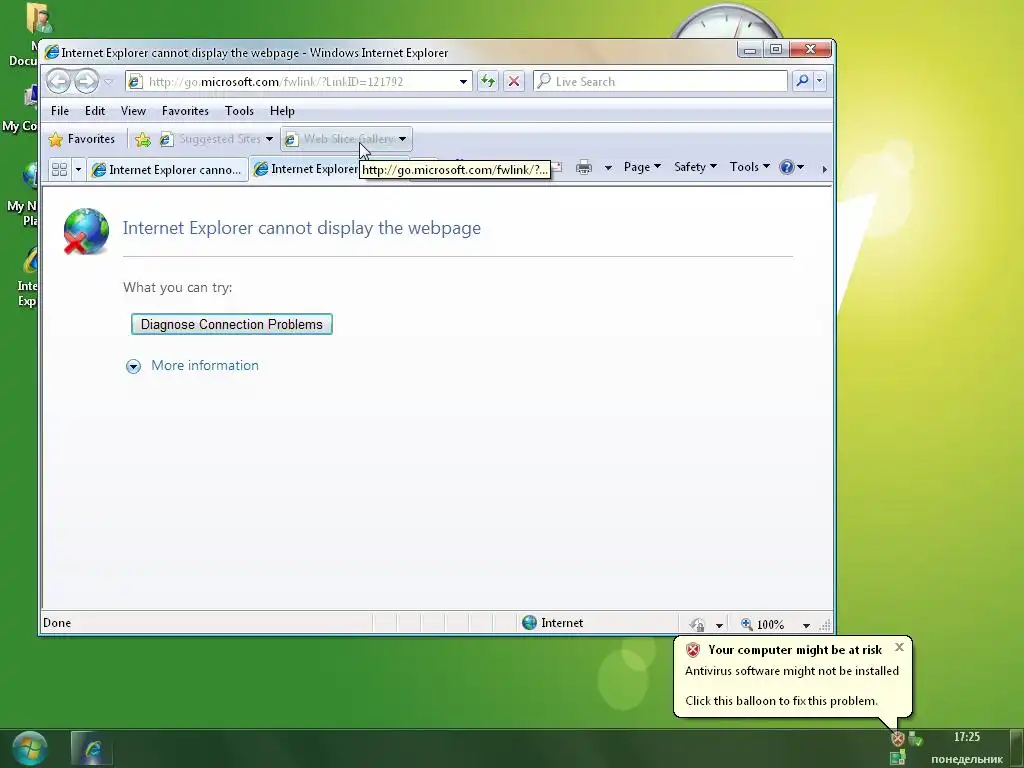
Task: Open the Favorites menu in menu bar
Action: click(x=185, y=110)
